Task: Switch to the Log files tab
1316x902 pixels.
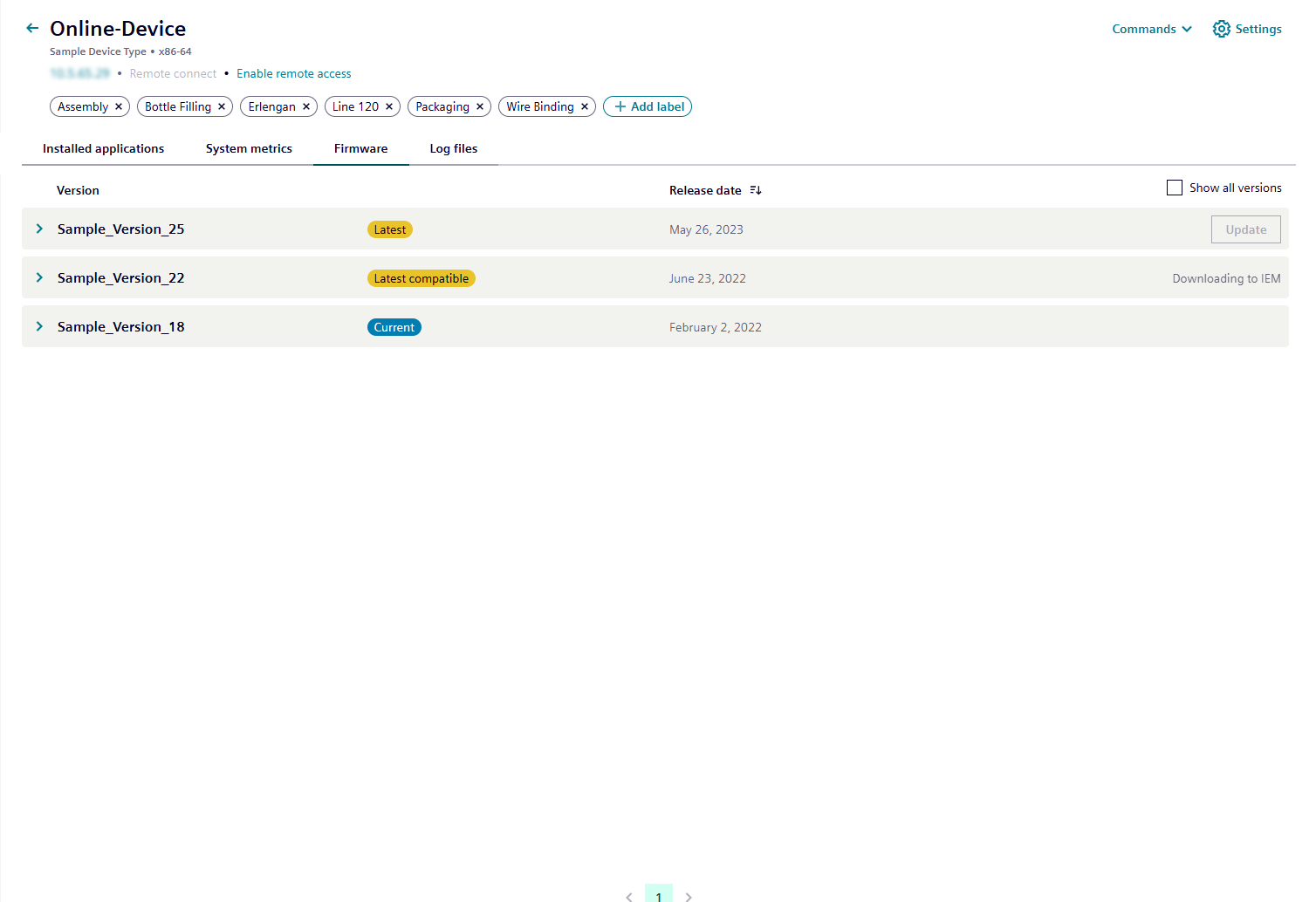Action: click(x=454, y=148)
